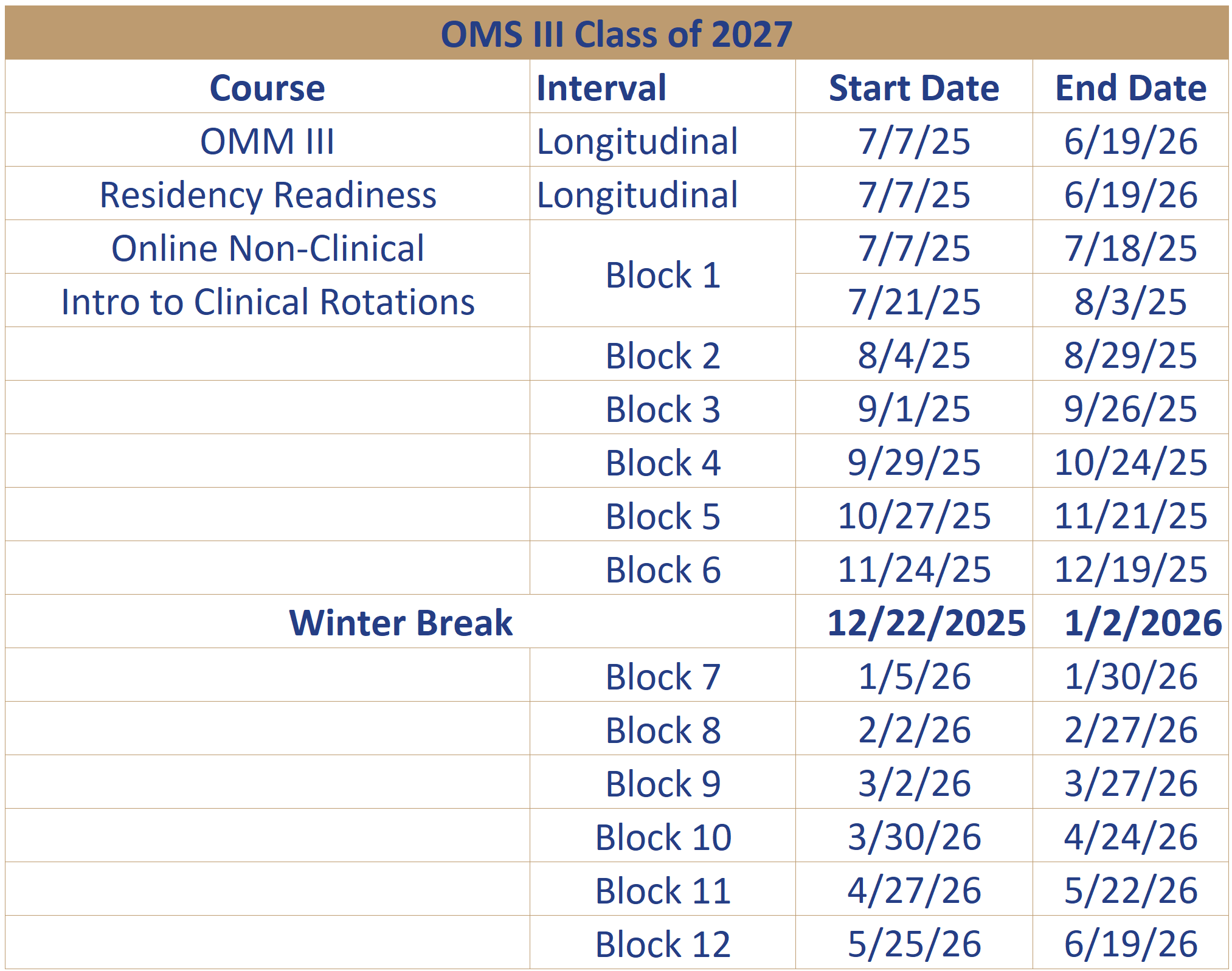
Task: Click the Intro to Clinical Rotations cell
Action: click(268, 302)
